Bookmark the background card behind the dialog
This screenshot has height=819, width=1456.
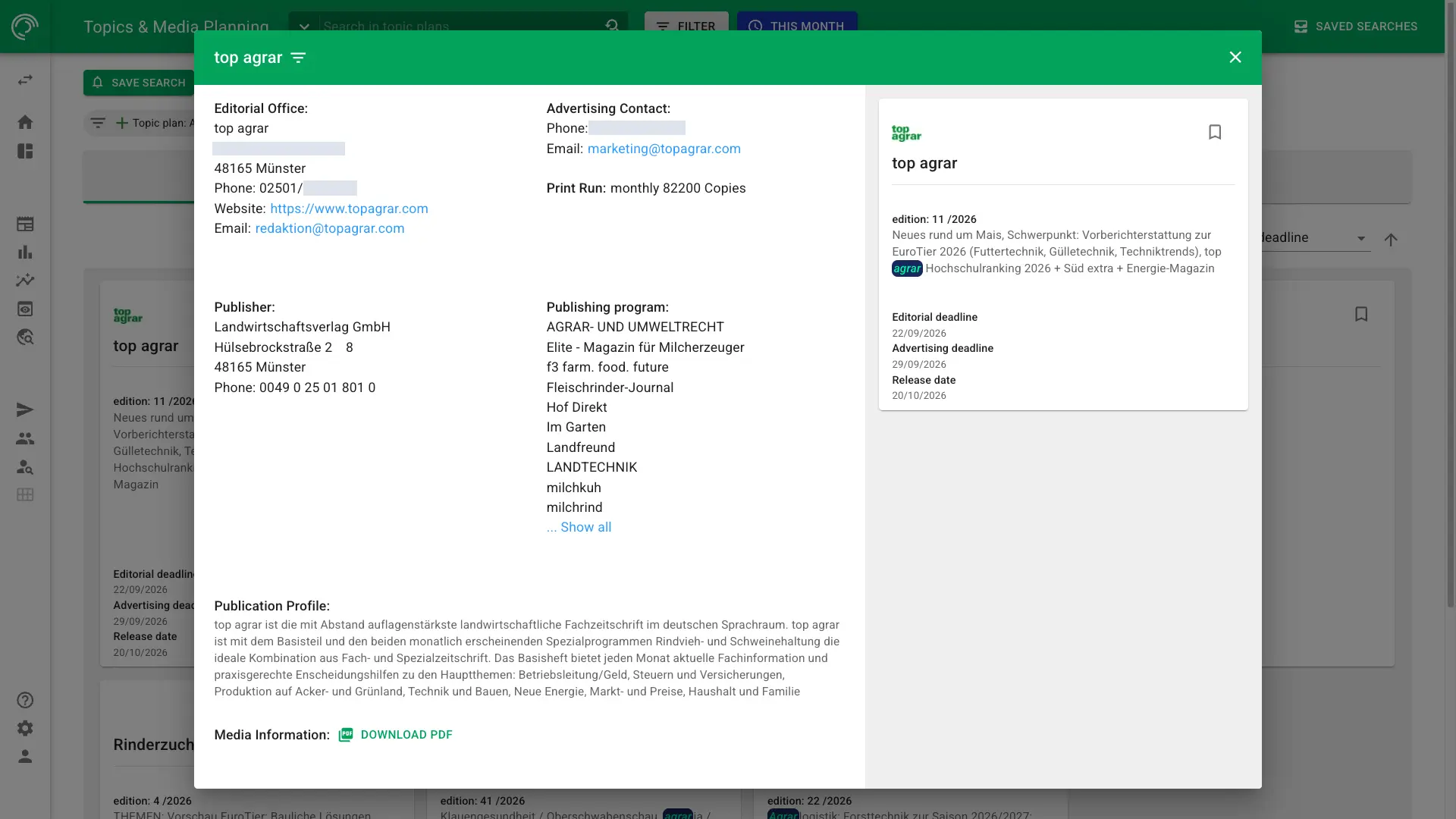[1361, 314]
